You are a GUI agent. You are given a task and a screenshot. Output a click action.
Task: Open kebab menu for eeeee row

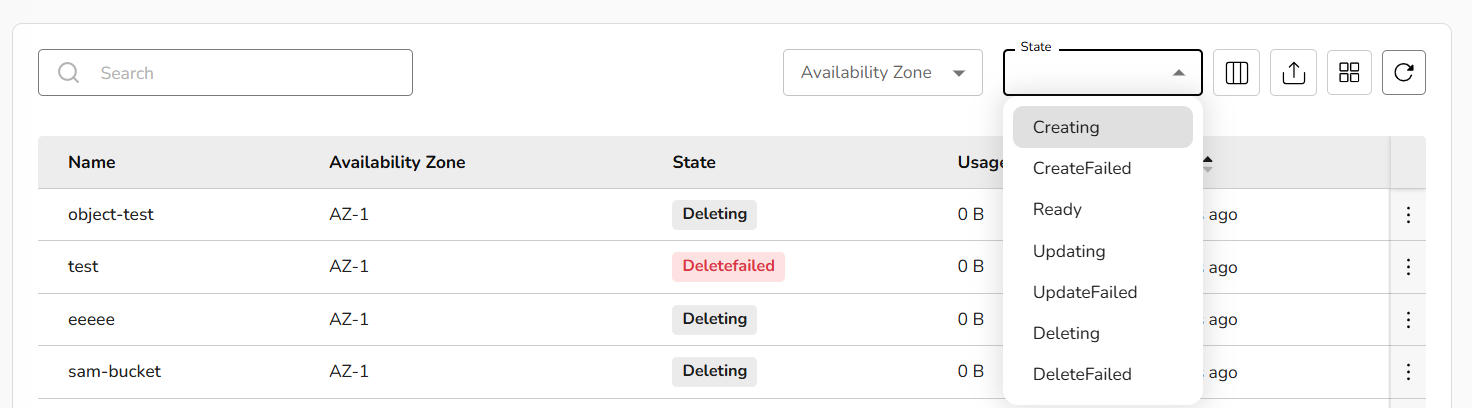tap(1408, 320)
